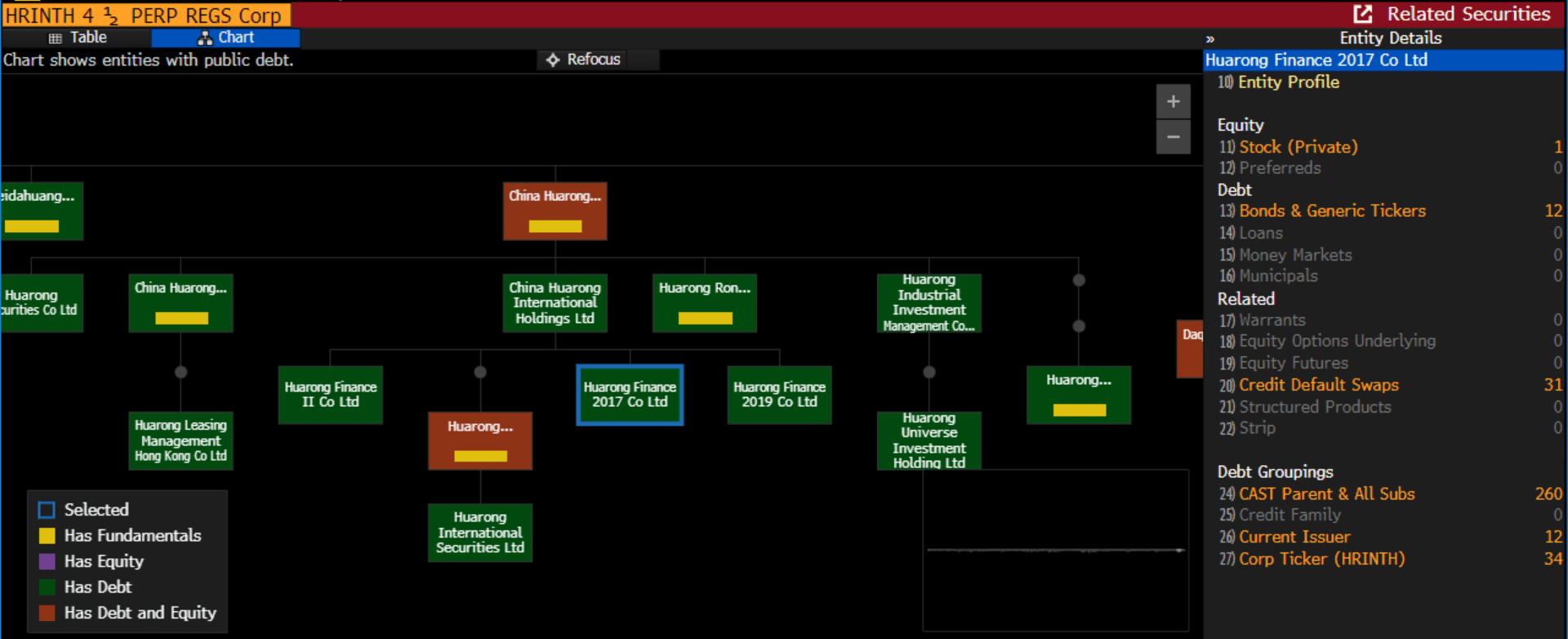Switch to the Chart tab

(x=226, y=38)
